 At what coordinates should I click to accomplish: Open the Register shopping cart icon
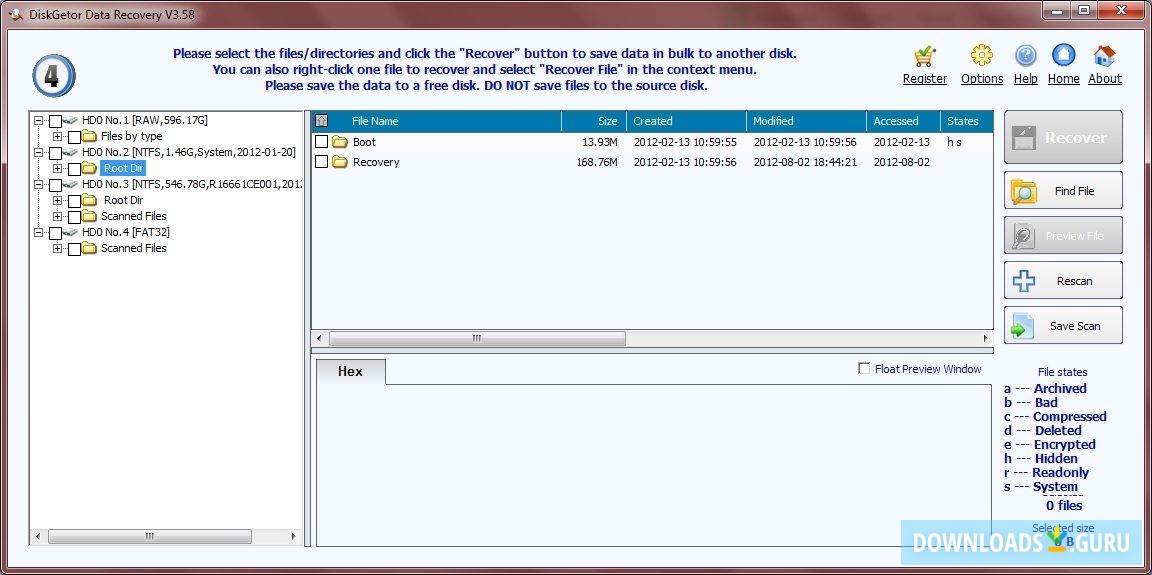tap(924, 57)
